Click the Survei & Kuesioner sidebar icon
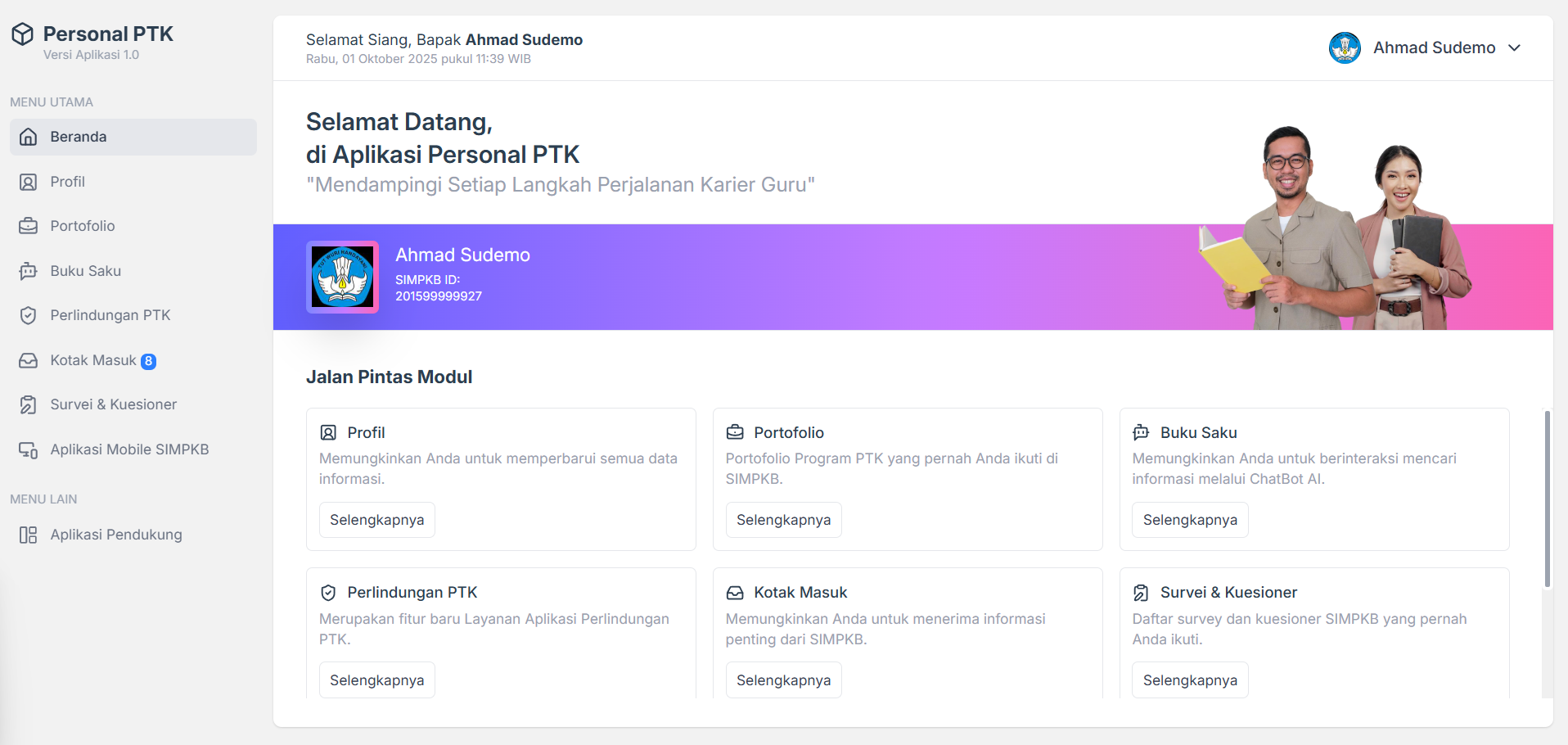 pos(29,404)
